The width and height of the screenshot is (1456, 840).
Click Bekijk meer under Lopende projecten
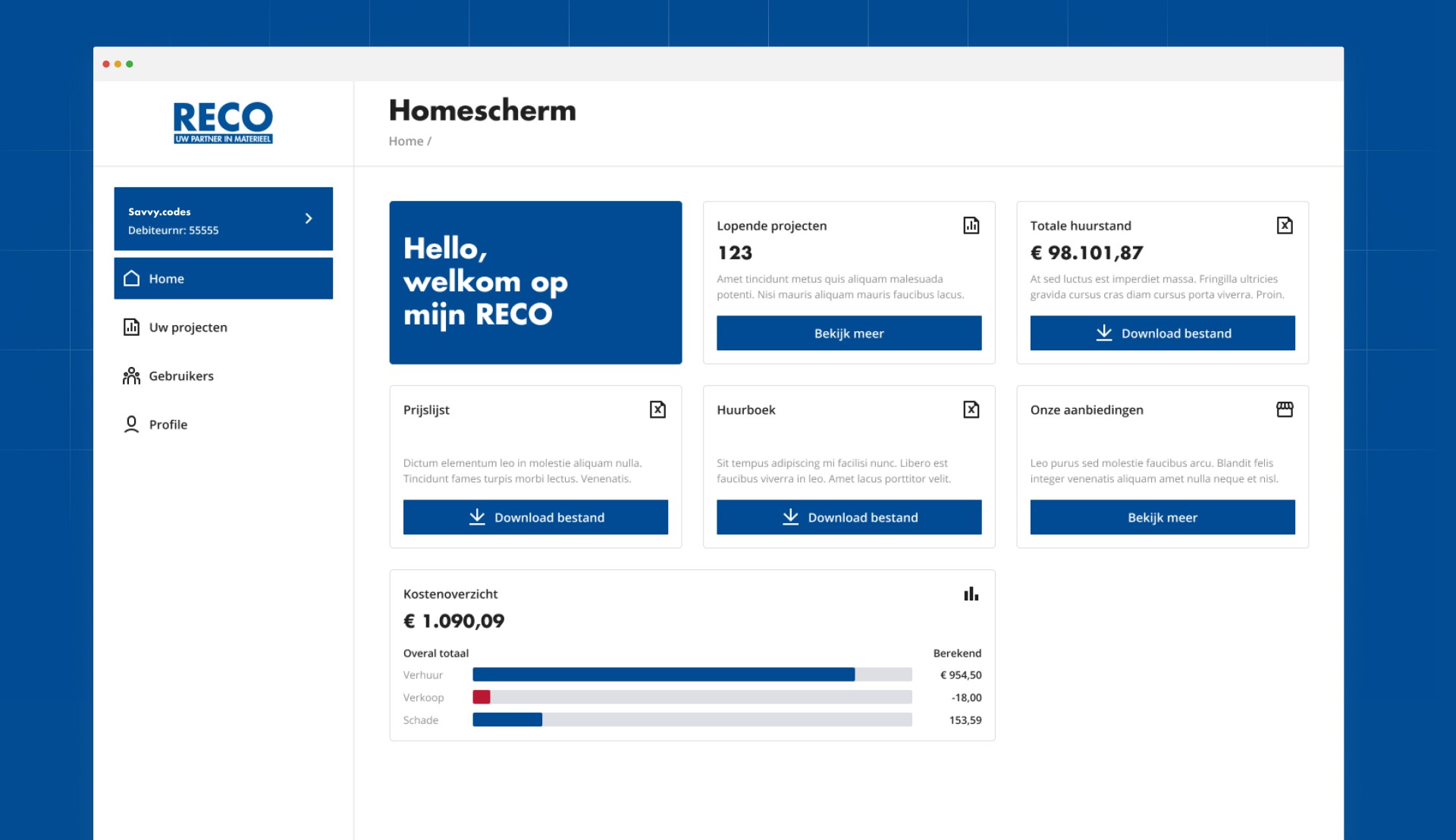[x=849, y=333]
